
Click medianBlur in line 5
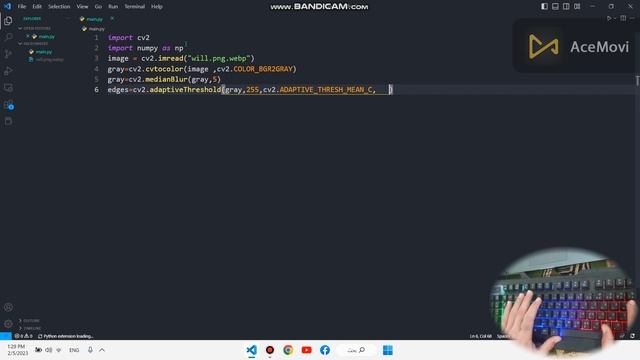point(166,79)
